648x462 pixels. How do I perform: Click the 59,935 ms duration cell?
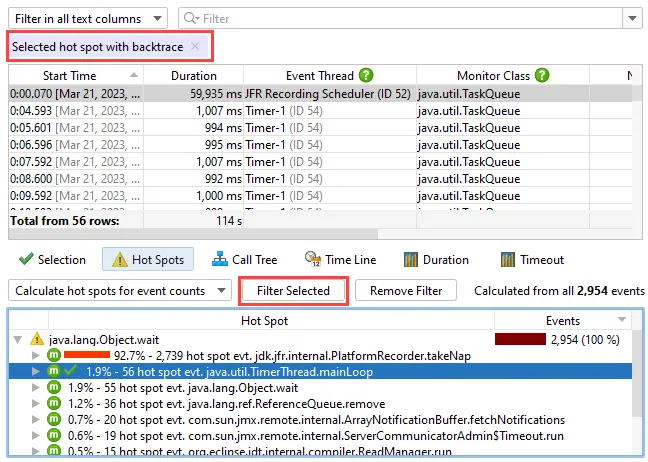(x=193, y=94)
